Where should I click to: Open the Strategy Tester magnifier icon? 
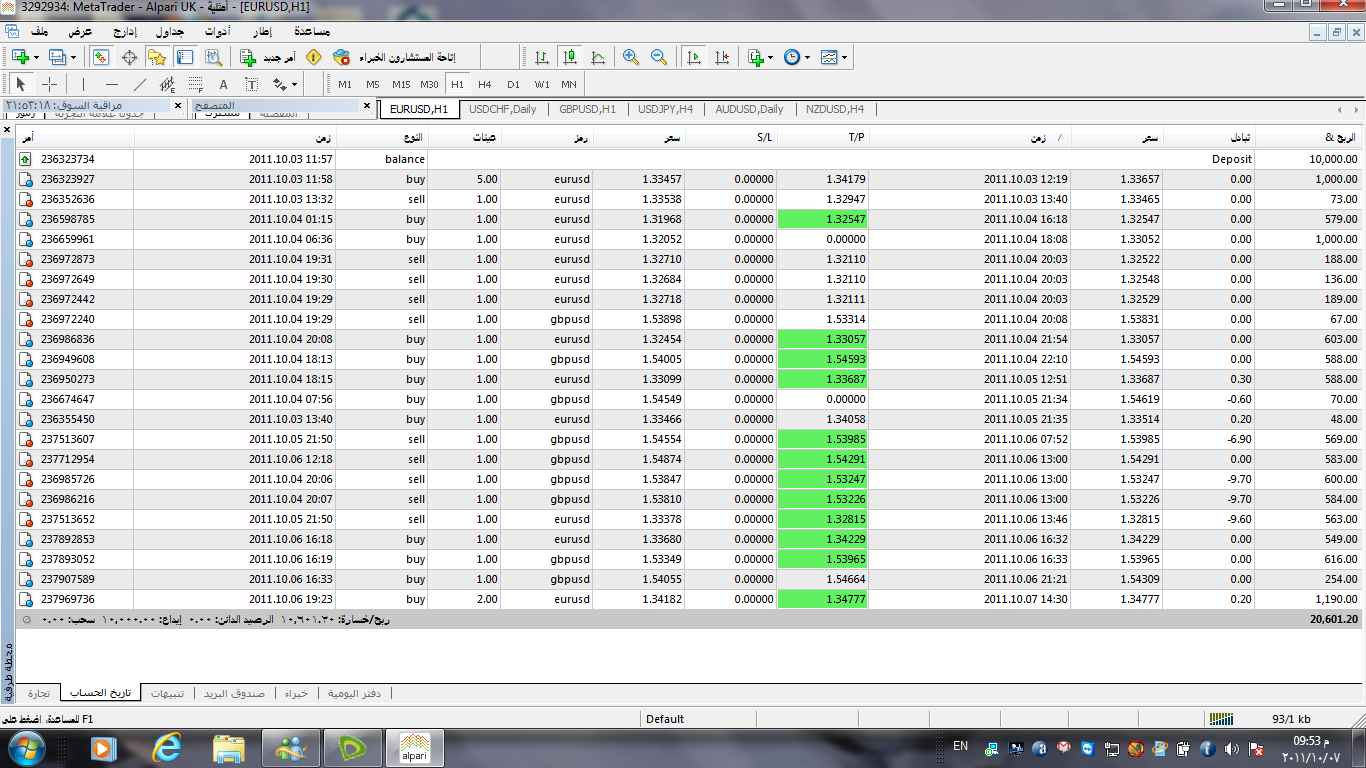coord(213,57)
